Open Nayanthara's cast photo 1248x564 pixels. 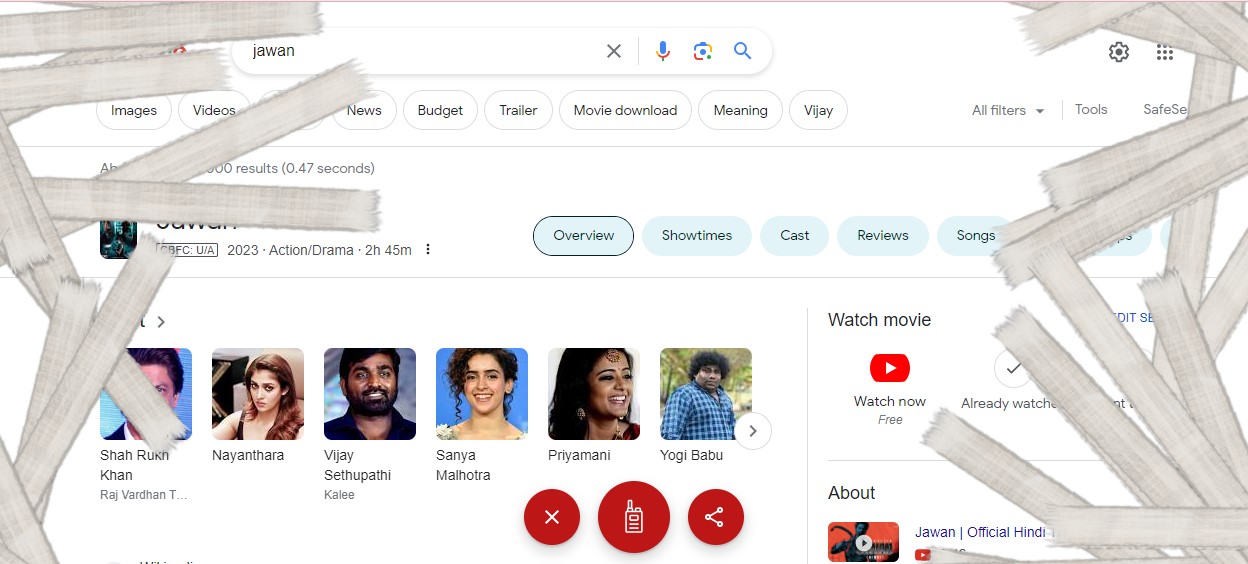point(258,394)
